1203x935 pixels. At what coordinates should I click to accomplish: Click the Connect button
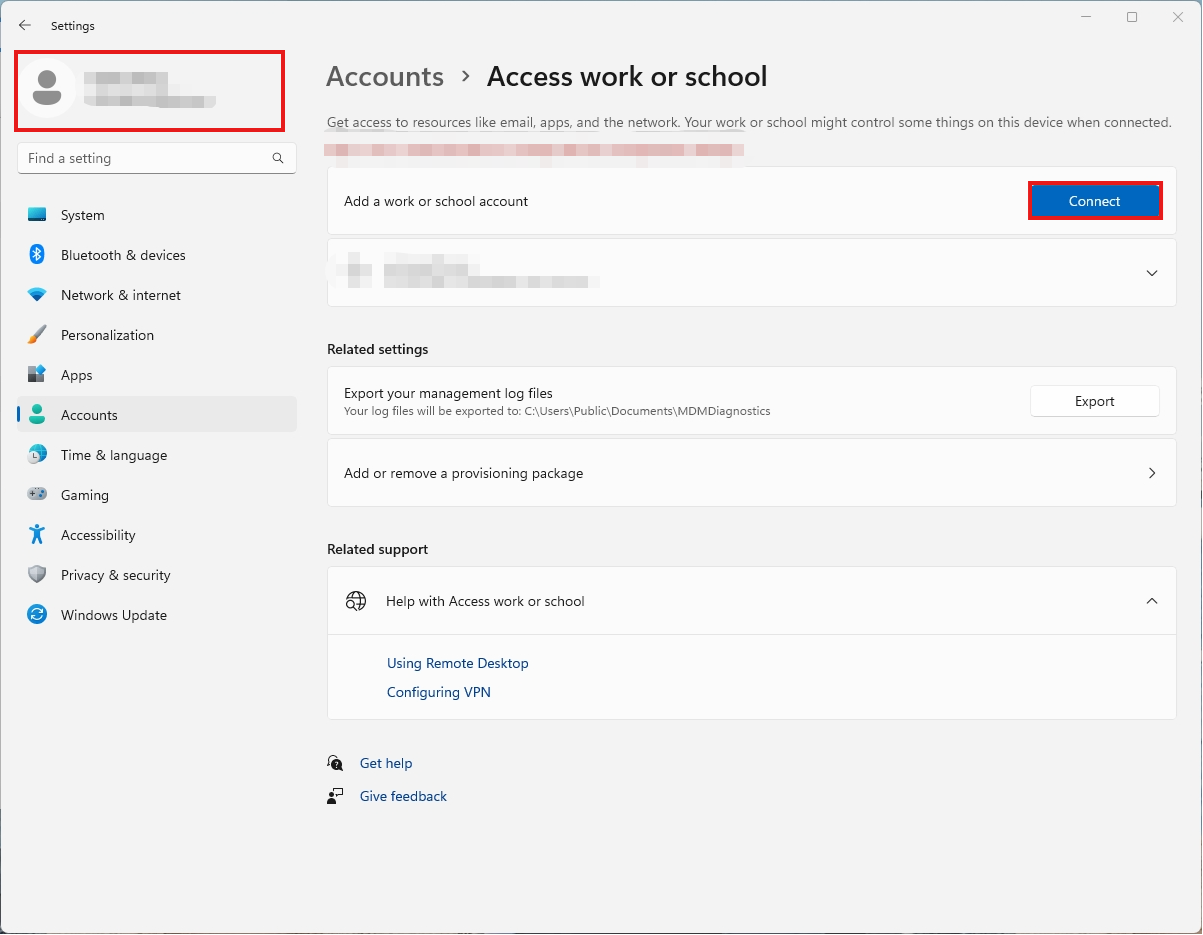point(1095,201)
